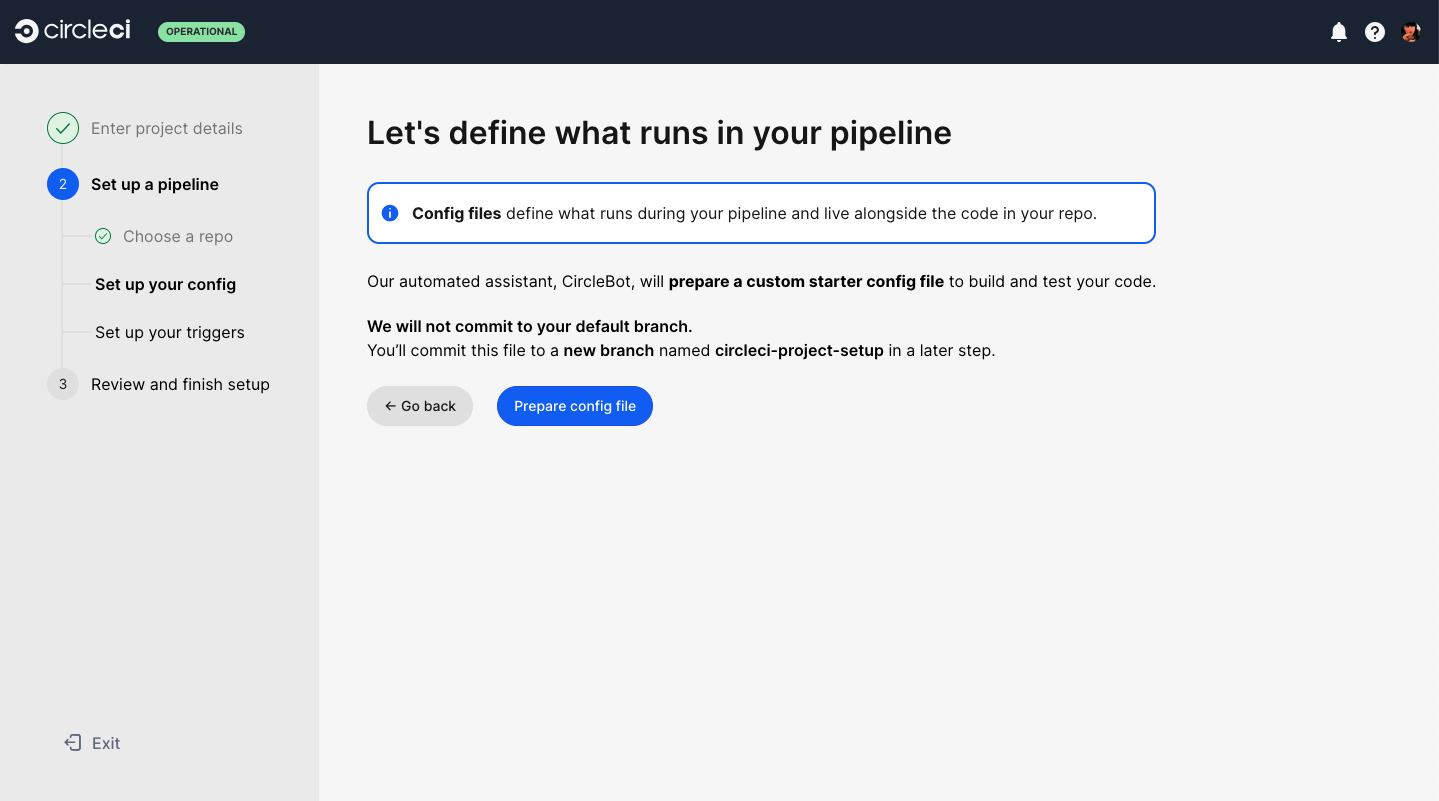Click the CircleCI logo

72,31
